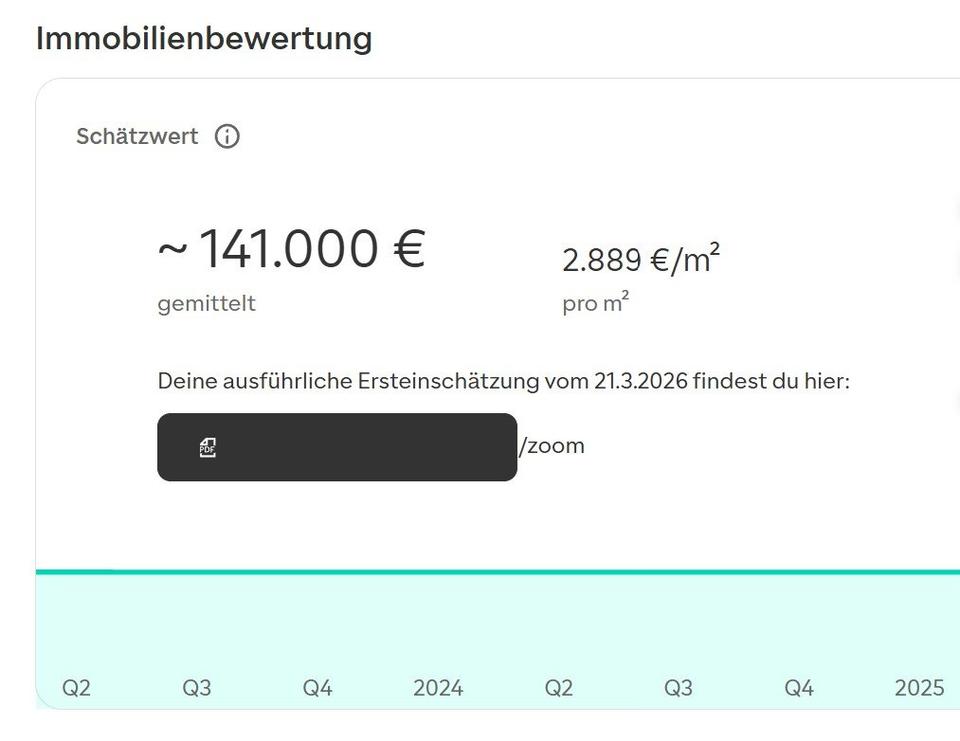Click the Immobilienbewertung heading
The width and height of the screenshot is (960, 741).
tap(204, 39)
